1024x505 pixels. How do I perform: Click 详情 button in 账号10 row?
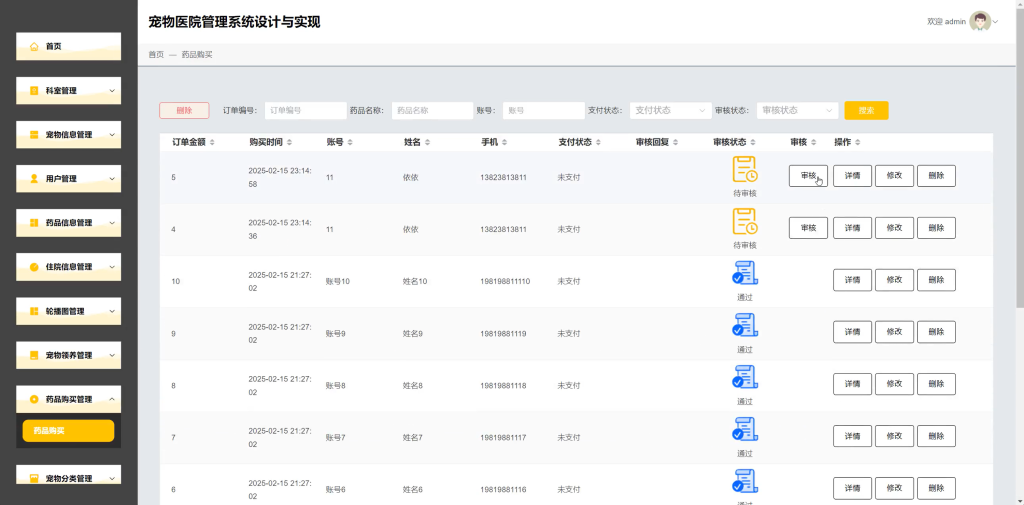852,280
